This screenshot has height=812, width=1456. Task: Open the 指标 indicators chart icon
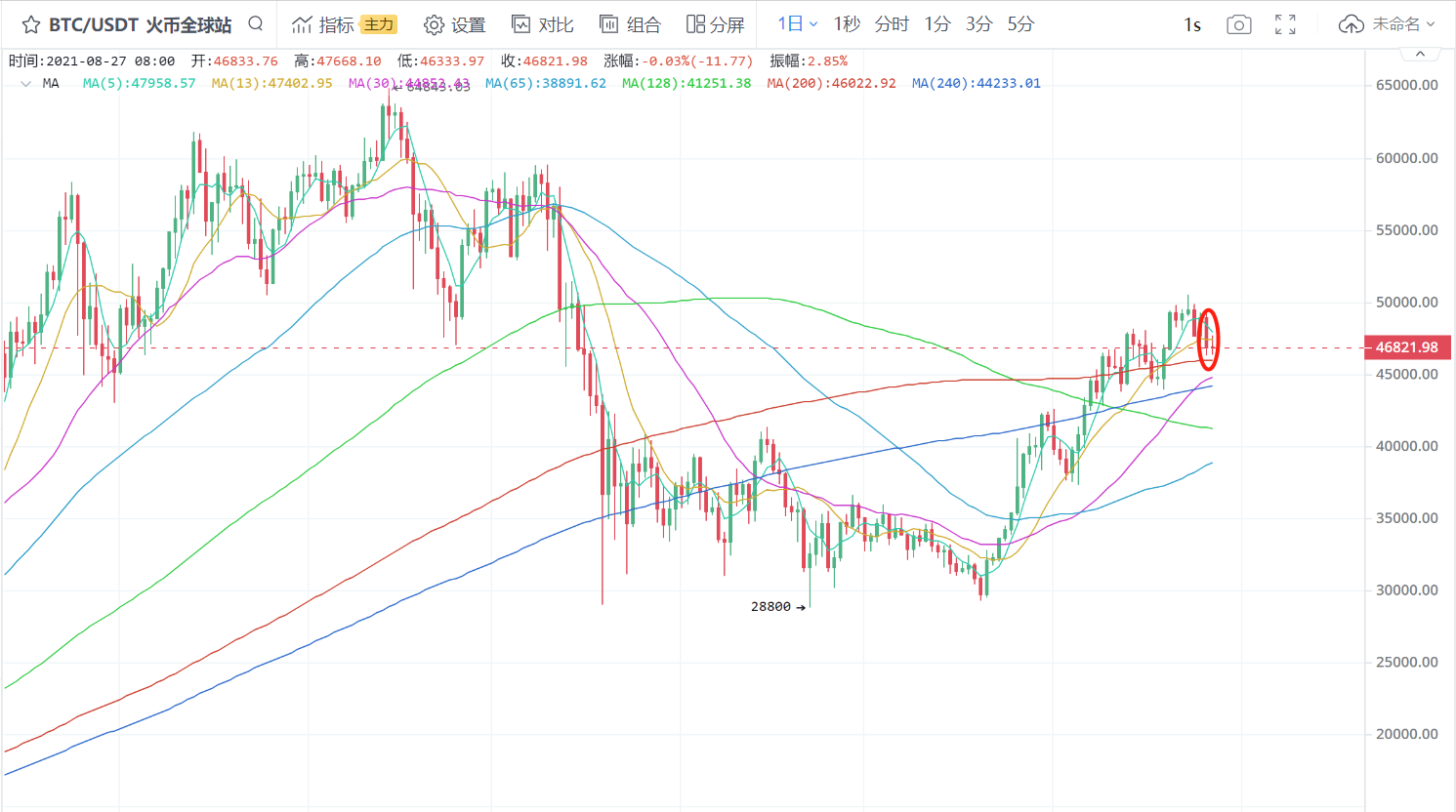coord(302,24)
